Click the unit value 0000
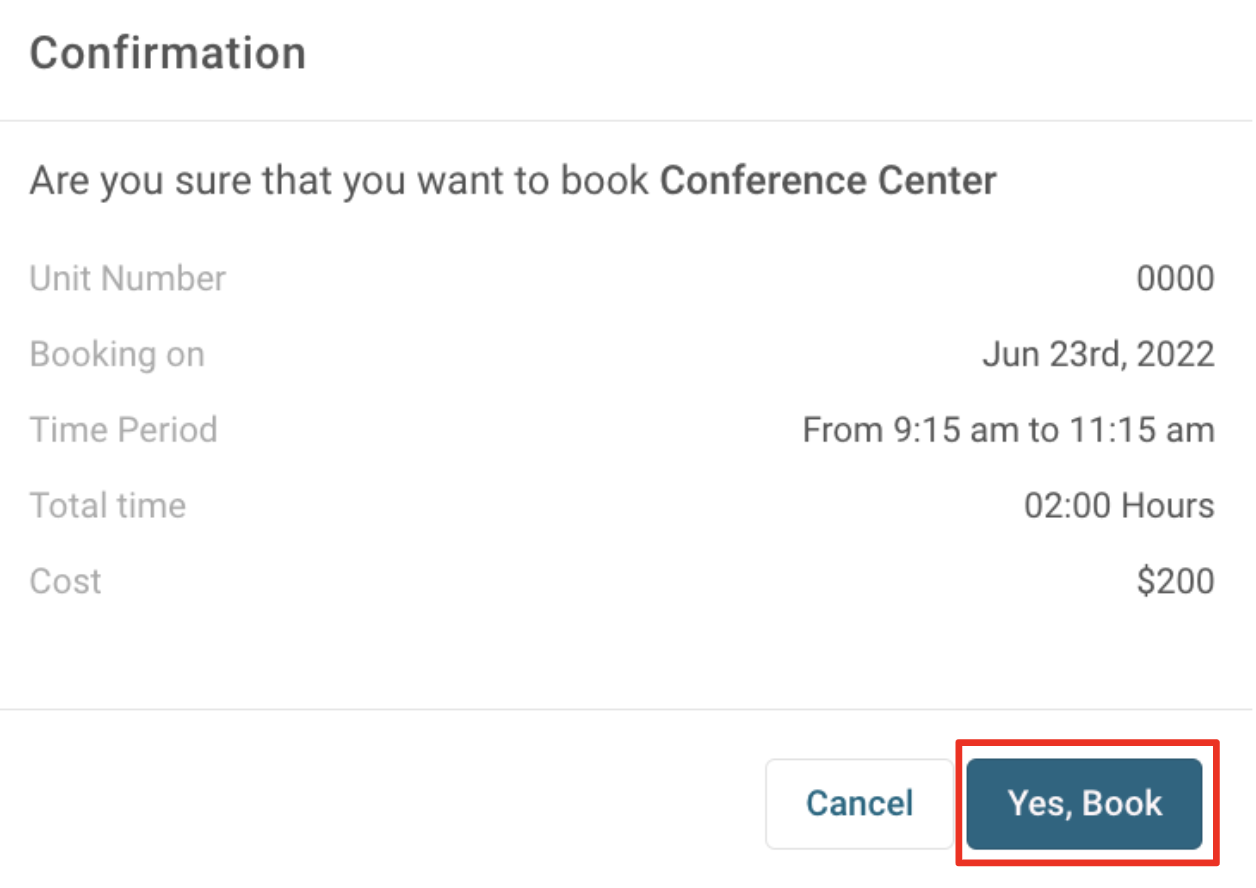This screenshot has height=888, width=1256. pyautogui.click(x=1175, y=278)
